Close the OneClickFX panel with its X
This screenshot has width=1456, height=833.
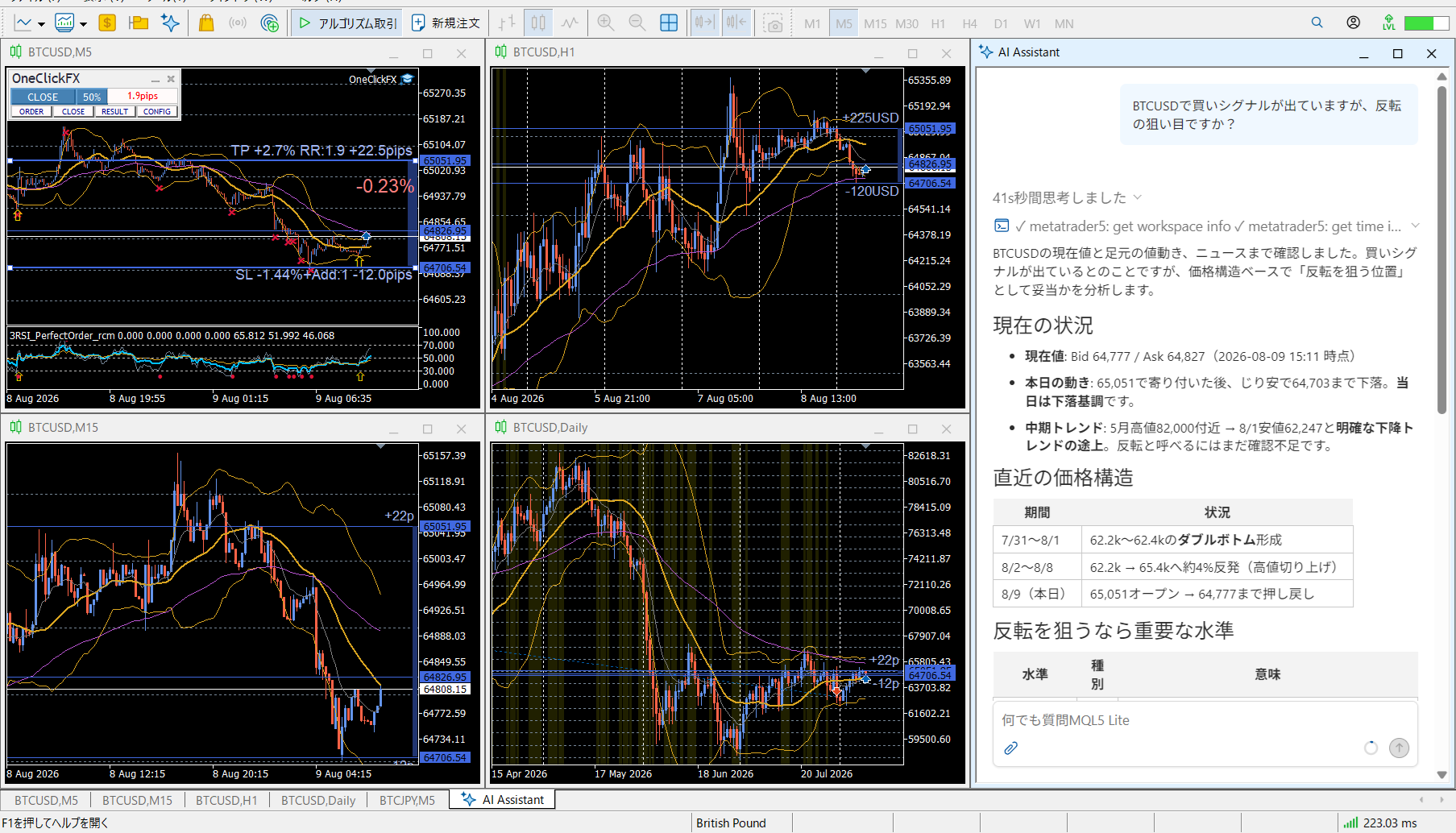(171, 79)
